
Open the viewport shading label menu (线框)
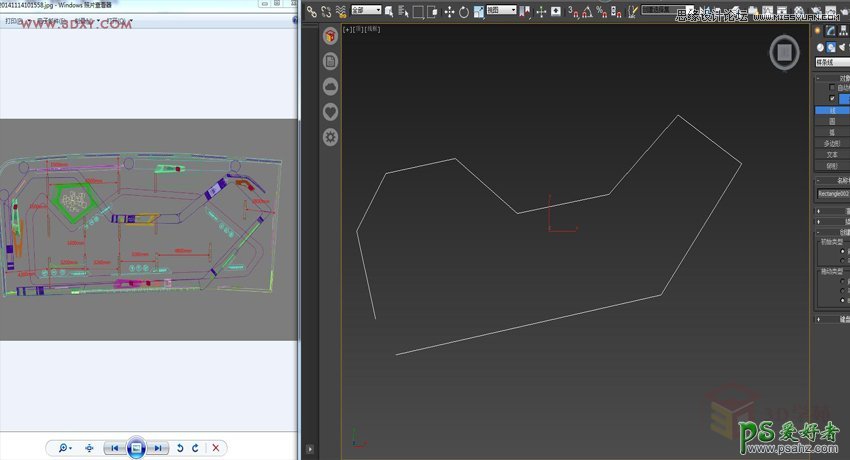pyautogui.click(x=372, y=29)
